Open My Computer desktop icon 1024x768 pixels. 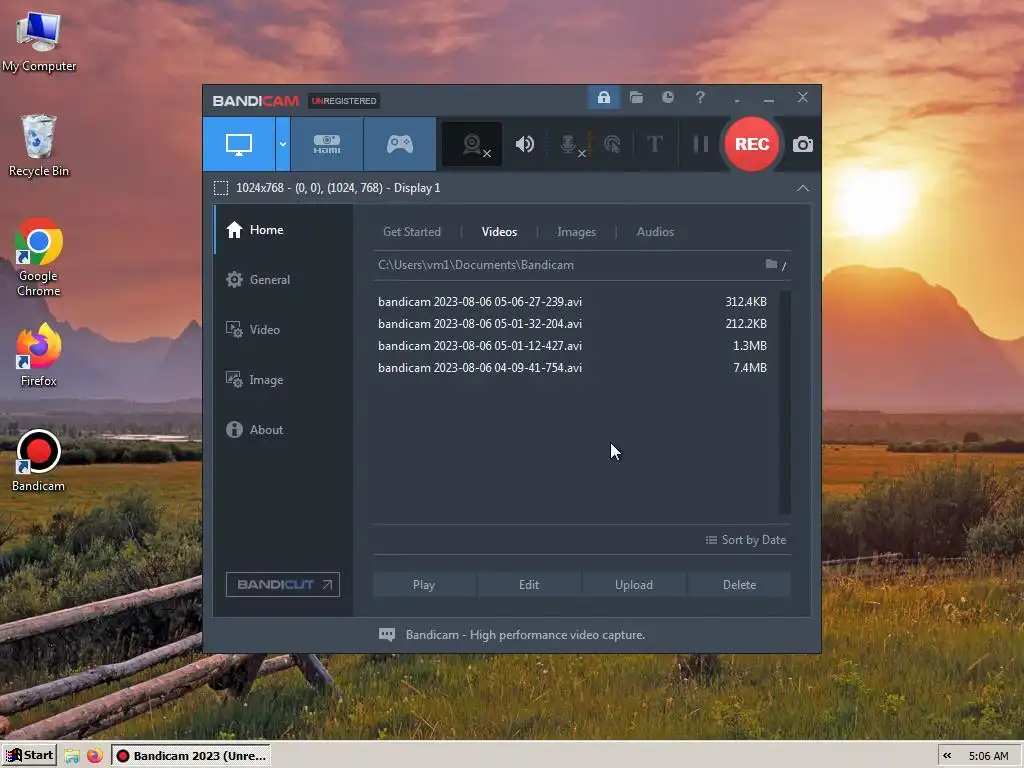pos(39,42)
